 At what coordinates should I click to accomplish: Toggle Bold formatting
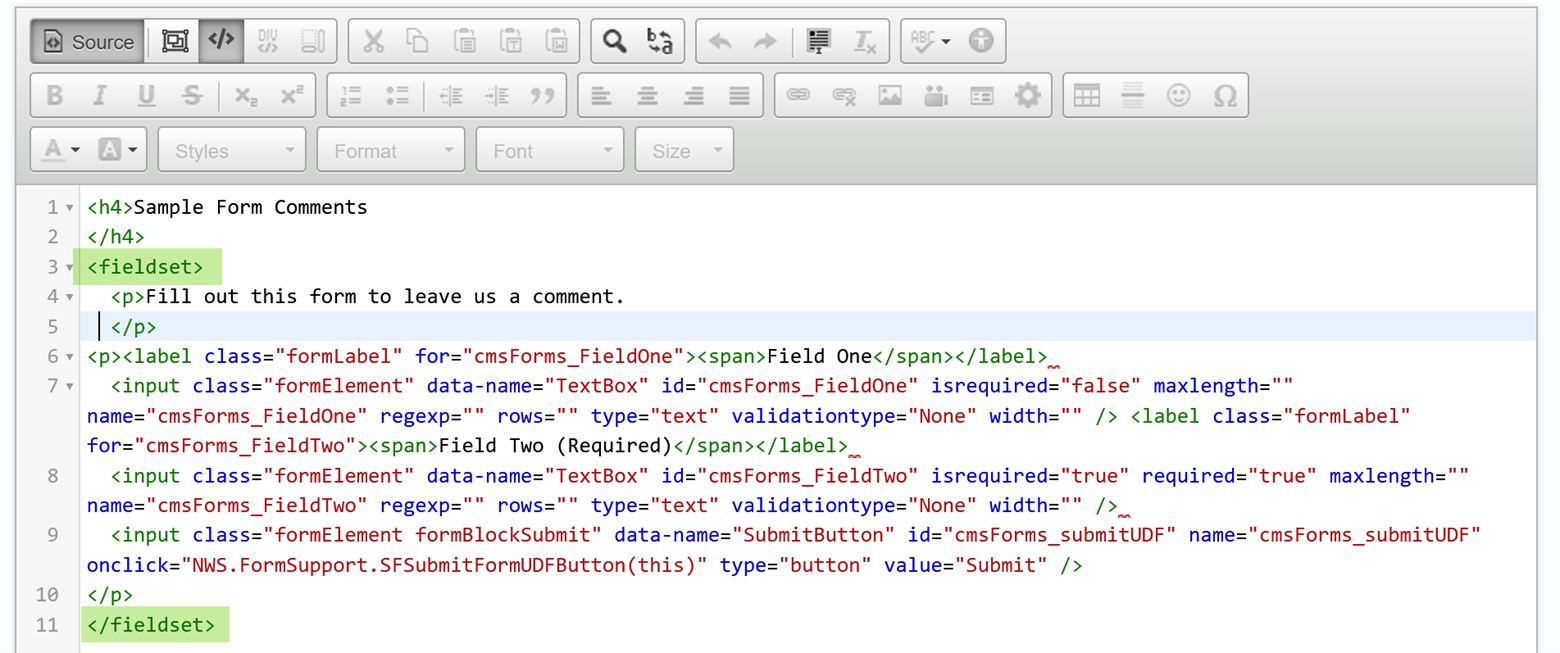pyautogui.click(x=55, y=96)
